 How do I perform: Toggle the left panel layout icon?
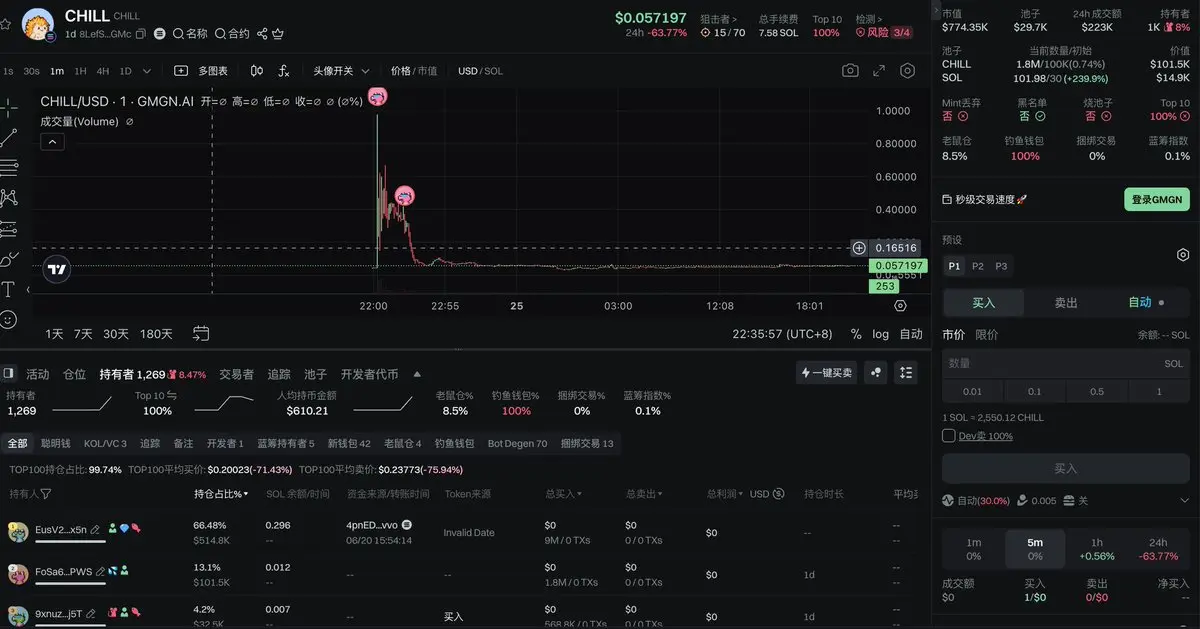pyautogui.click(x=9, y=373)
